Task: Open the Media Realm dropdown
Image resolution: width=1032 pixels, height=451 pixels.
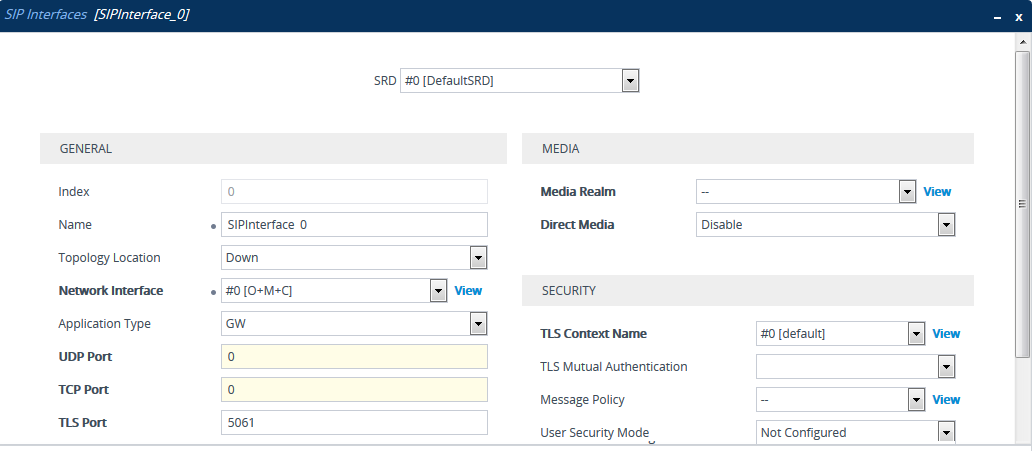Action: pos(907,192)
